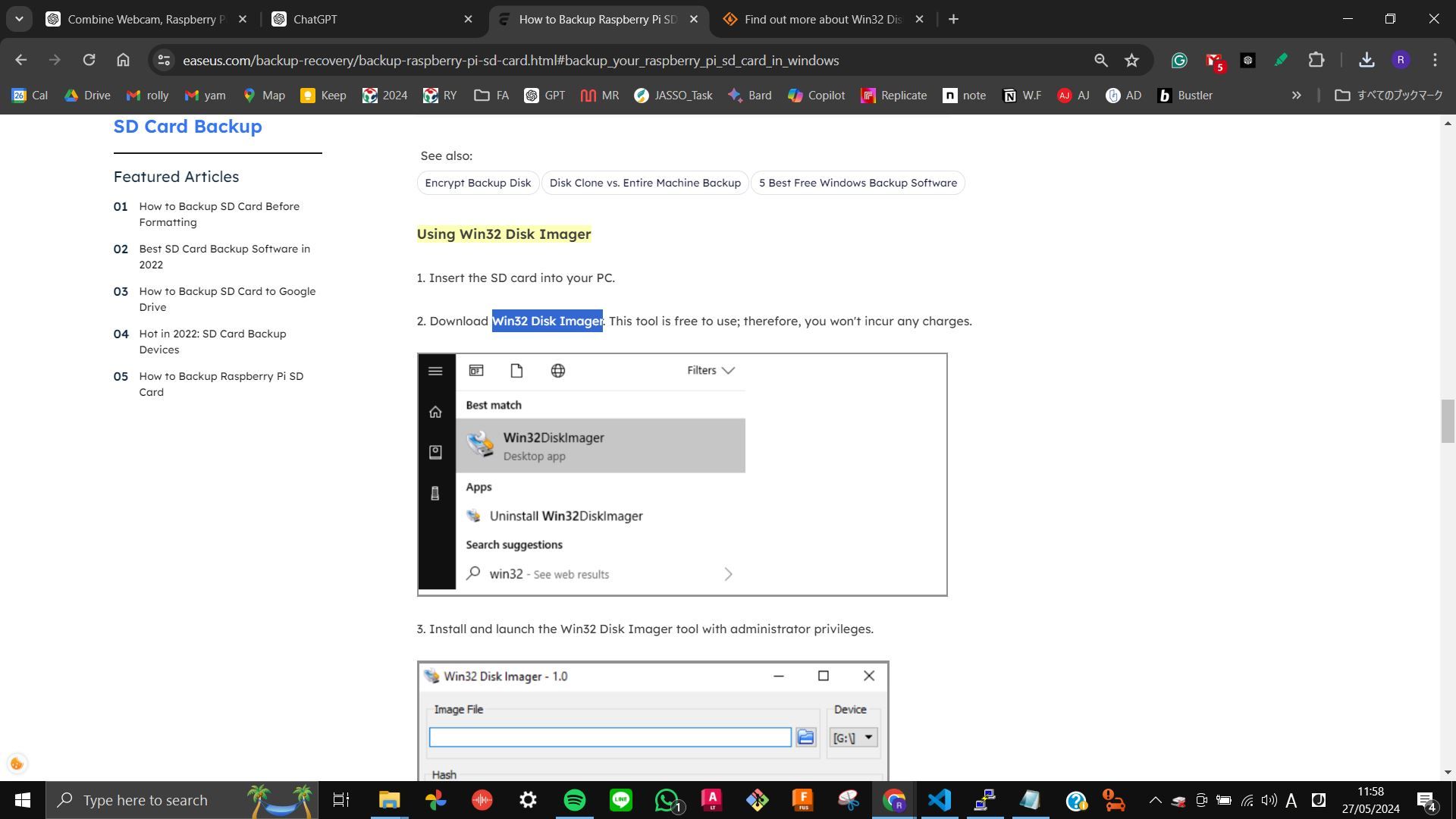
Task: Show hidden system tray icons
Action: 1155,800
